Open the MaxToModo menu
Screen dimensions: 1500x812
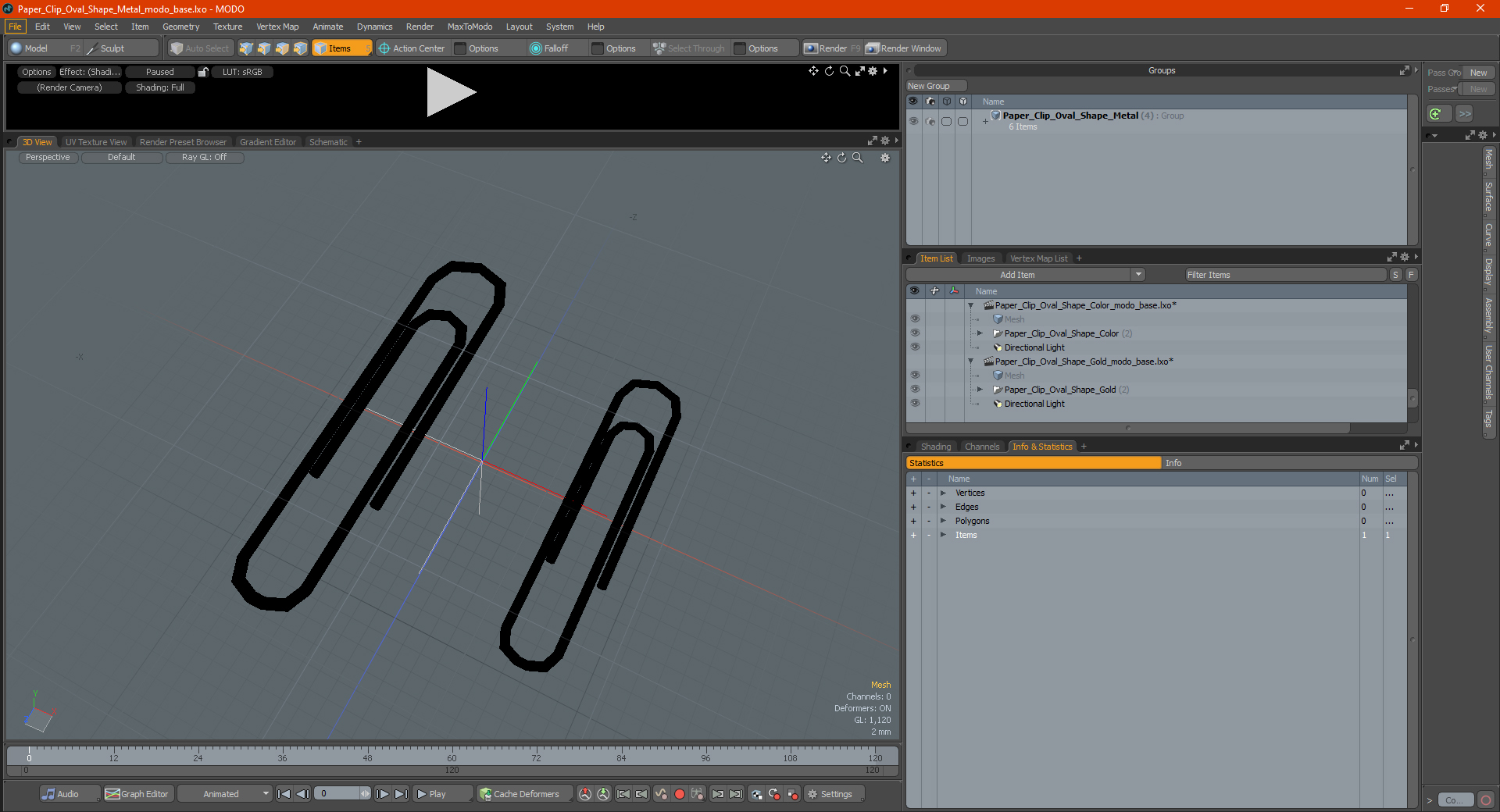click(470, 27)
